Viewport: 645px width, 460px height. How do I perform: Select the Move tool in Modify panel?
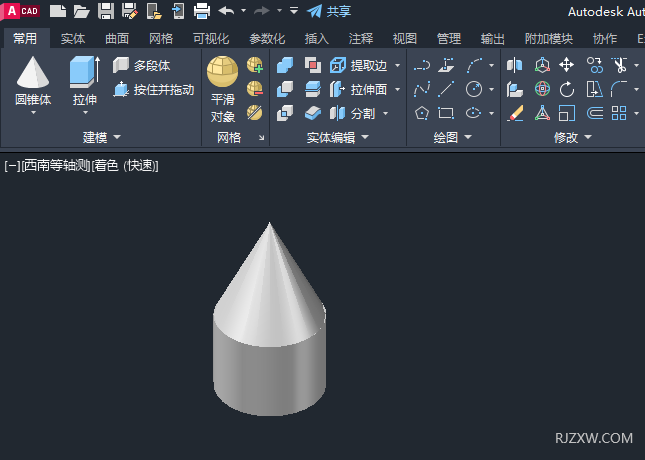tap(567, 65)
